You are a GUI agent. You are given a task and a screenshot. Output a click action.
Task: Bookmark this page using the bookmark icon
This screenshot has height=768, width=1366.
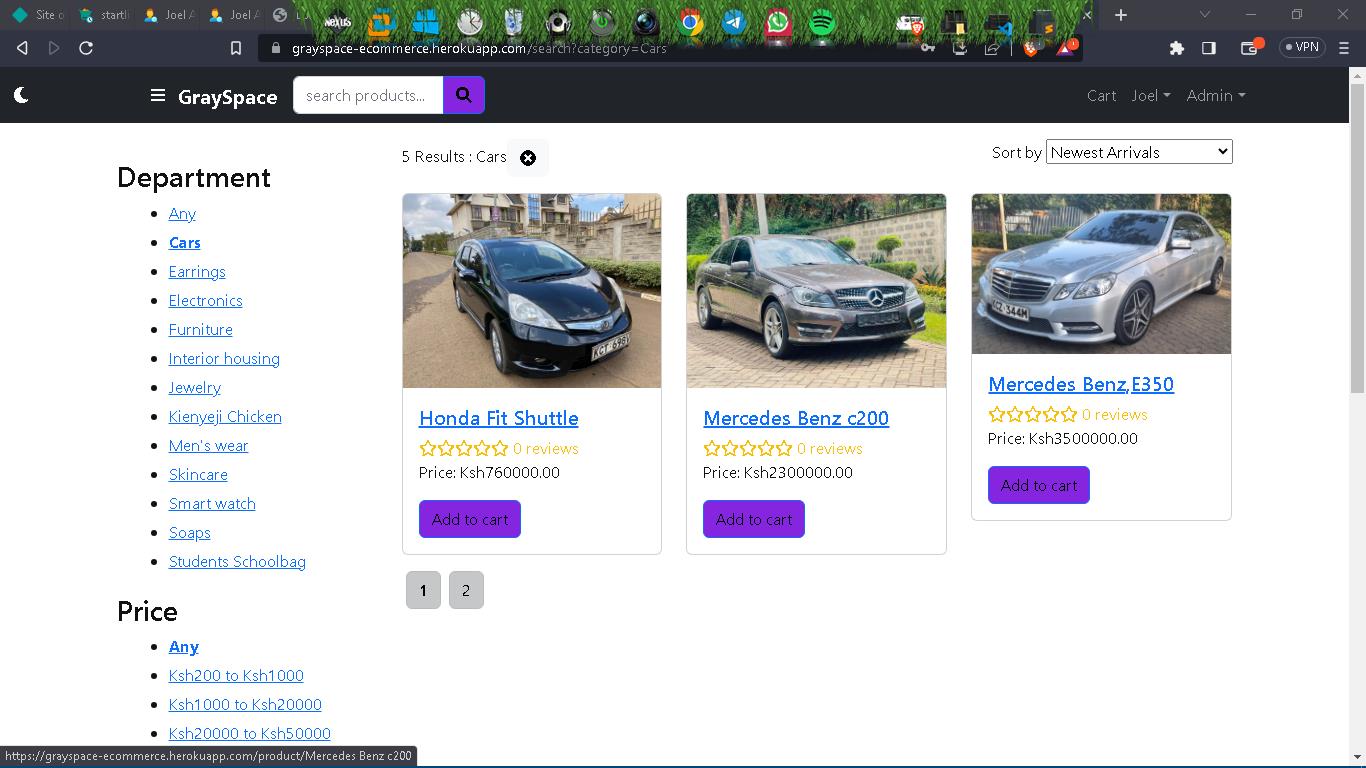pos(236,47)
